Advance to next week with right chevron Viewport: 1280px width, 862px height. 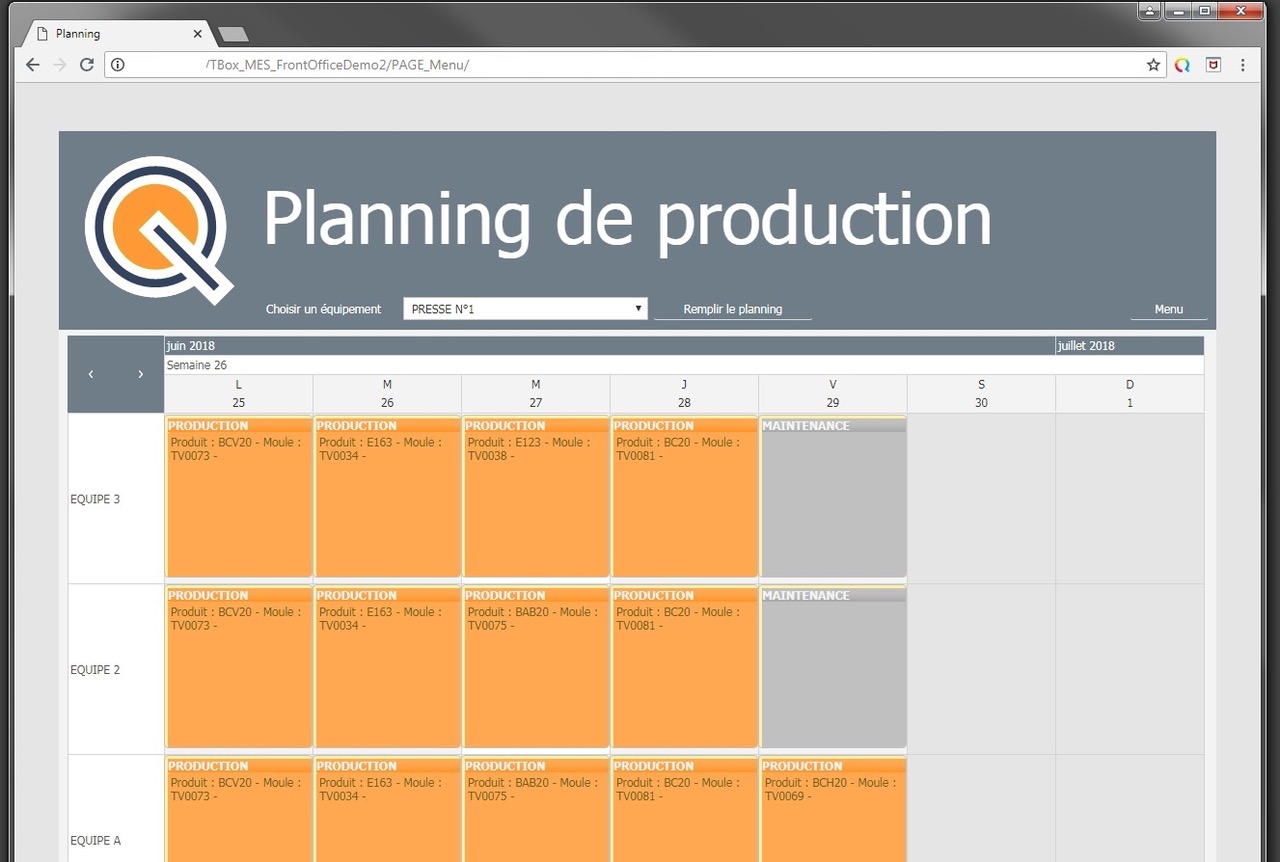tap(140, 374)
